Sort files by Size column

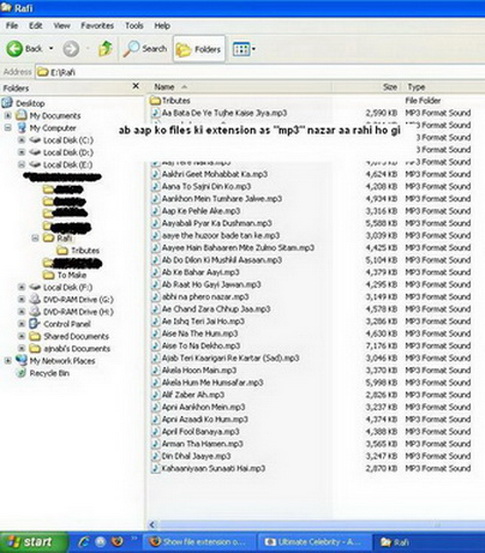coord(367,87)
